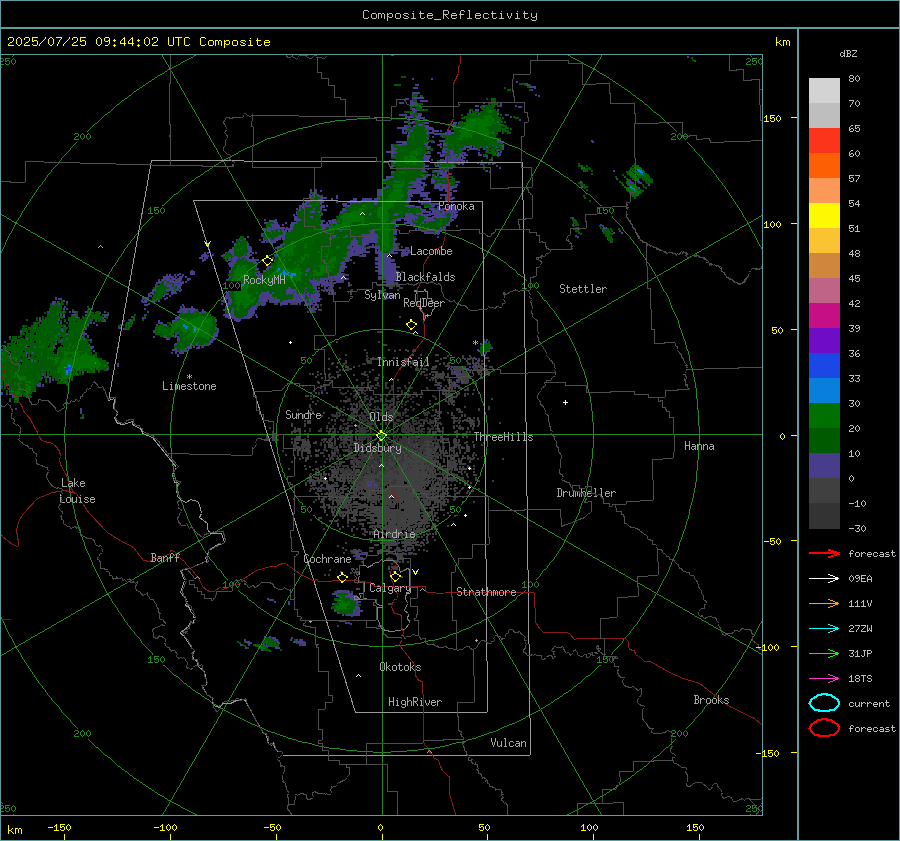Image resolution: width=900 pixels, height=841 pixels.
Task: Click the Hanna label
Action: point(699,446)
